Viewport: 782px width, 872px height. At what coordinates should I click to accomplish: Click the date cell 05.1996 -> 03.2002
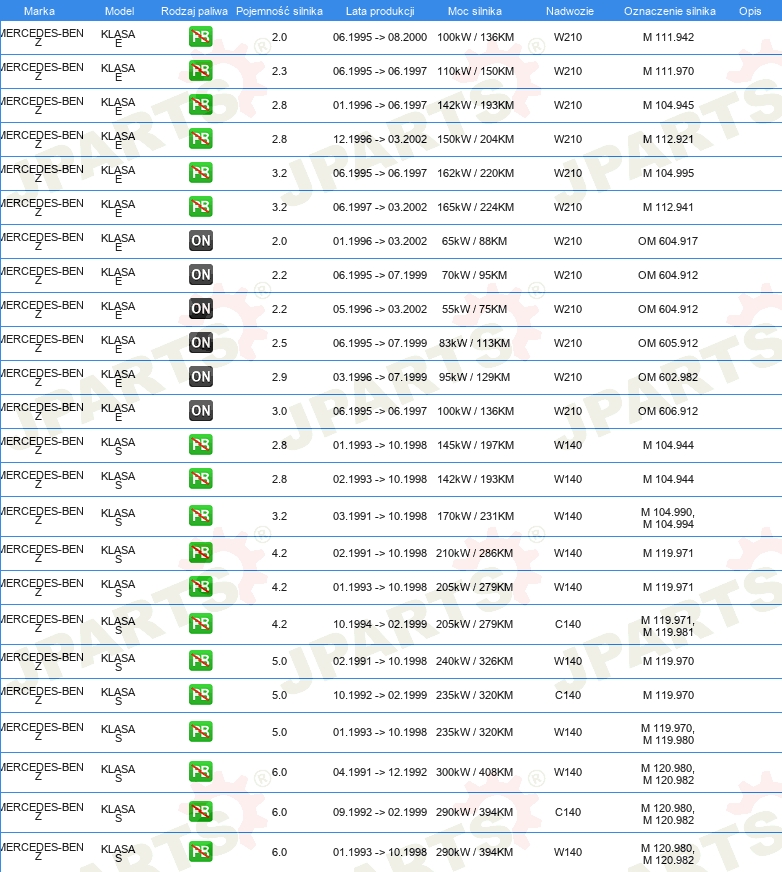pyautogui.click(x=380, y=309)
